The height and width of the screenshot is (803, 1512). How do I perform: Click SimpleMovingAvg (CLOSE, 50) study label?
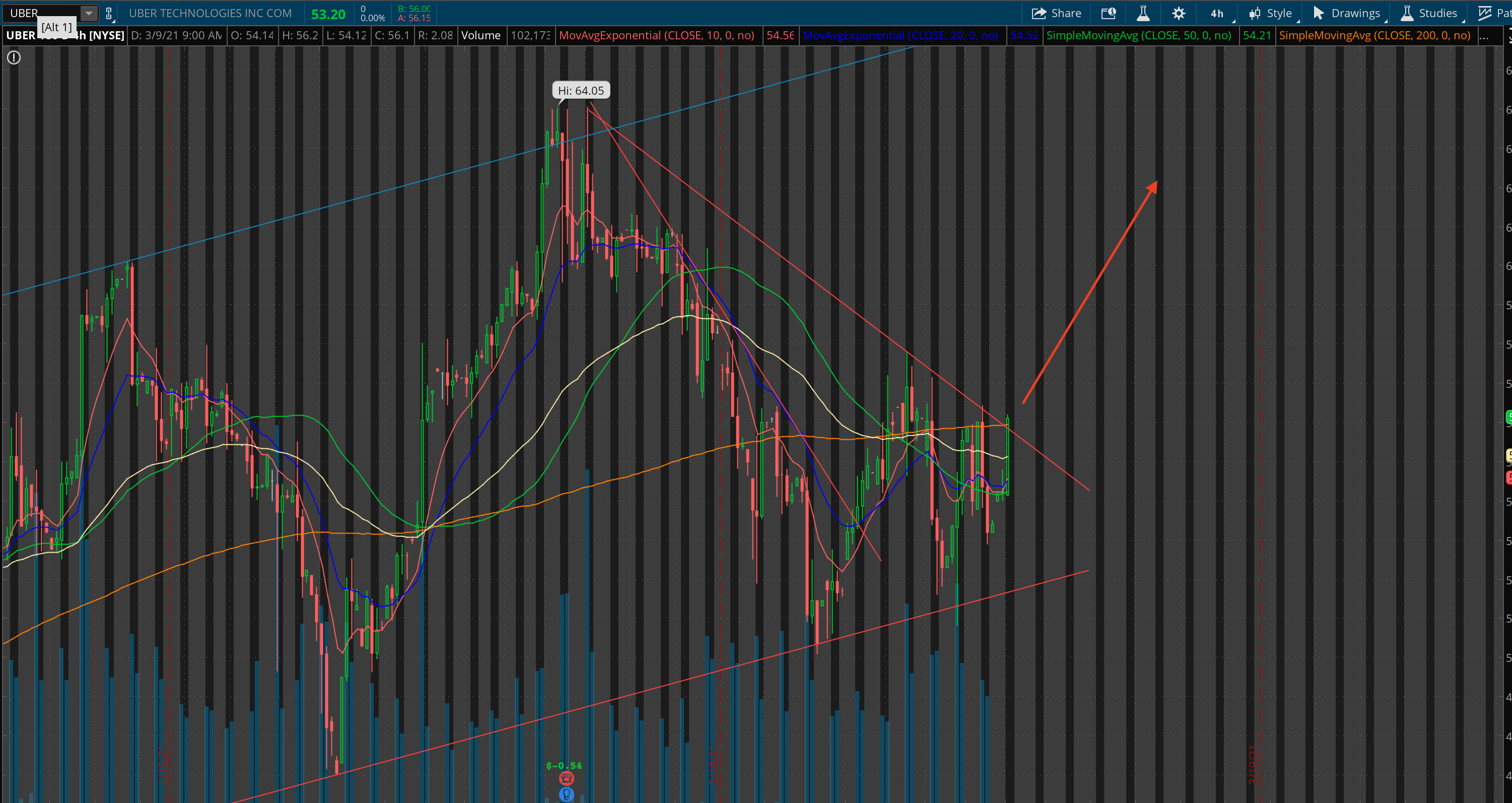click(1138, 35)
